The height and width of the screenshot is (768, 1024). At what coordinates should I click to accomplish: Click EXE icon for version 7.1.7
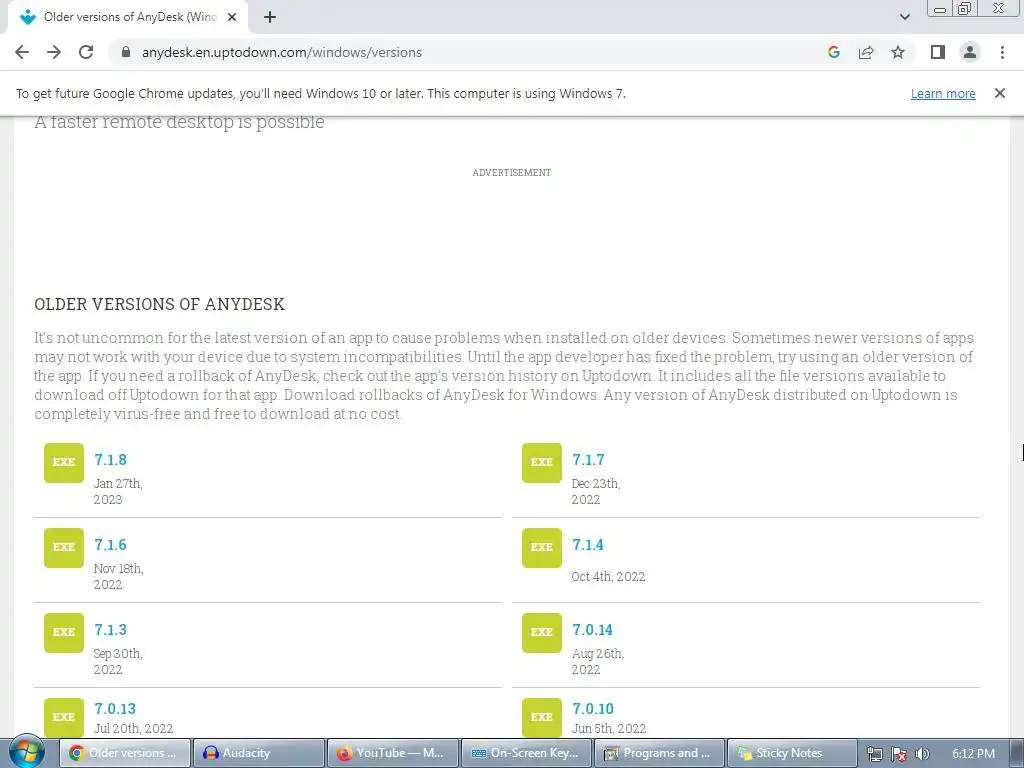[541, 462]
